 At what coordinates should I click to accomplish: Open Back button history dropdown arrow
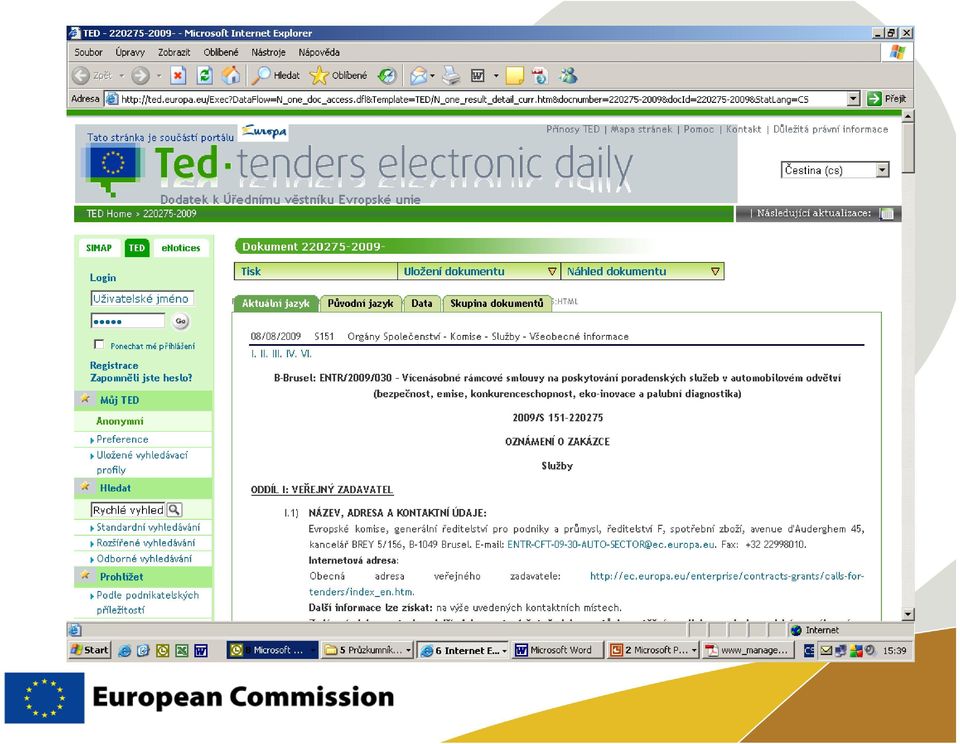tap(121, 76)
